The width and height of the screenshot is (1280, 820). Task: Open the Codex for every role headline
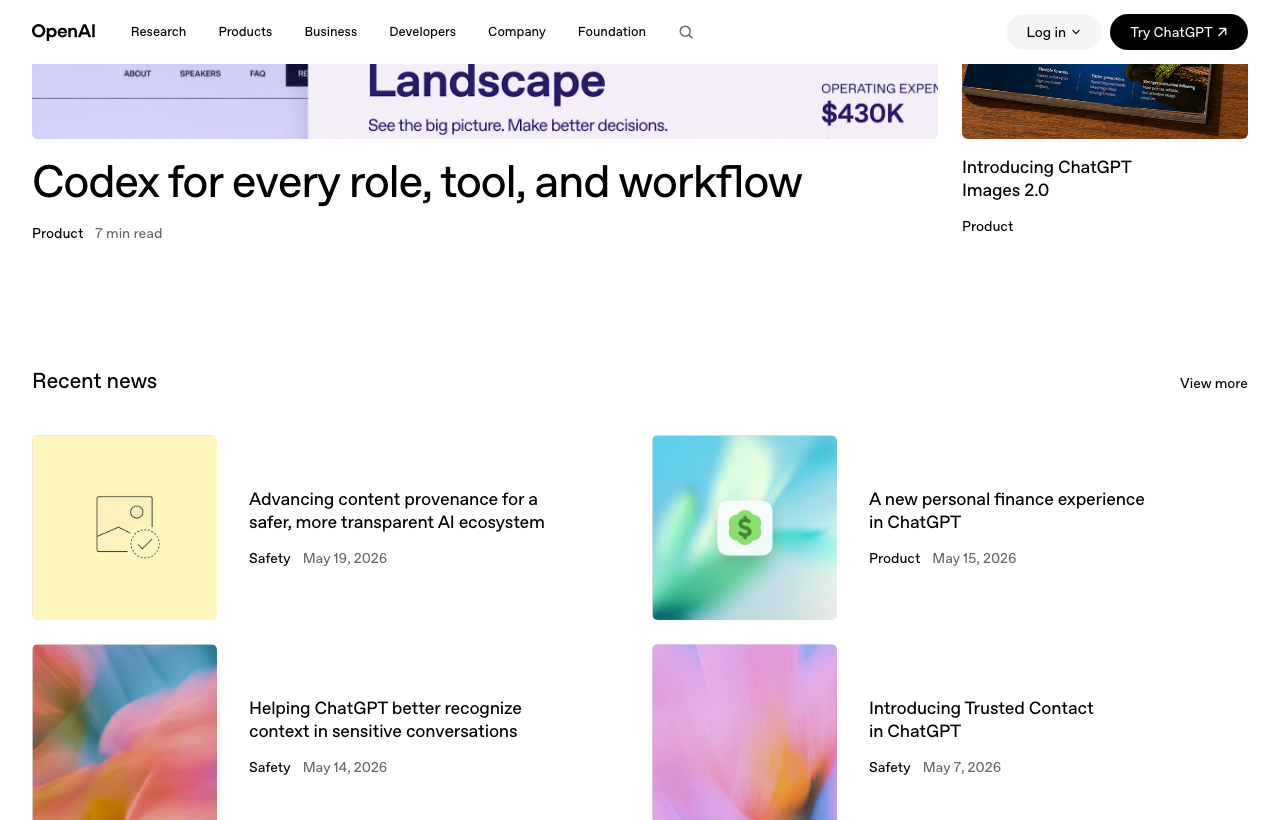[x=417, y=182]
